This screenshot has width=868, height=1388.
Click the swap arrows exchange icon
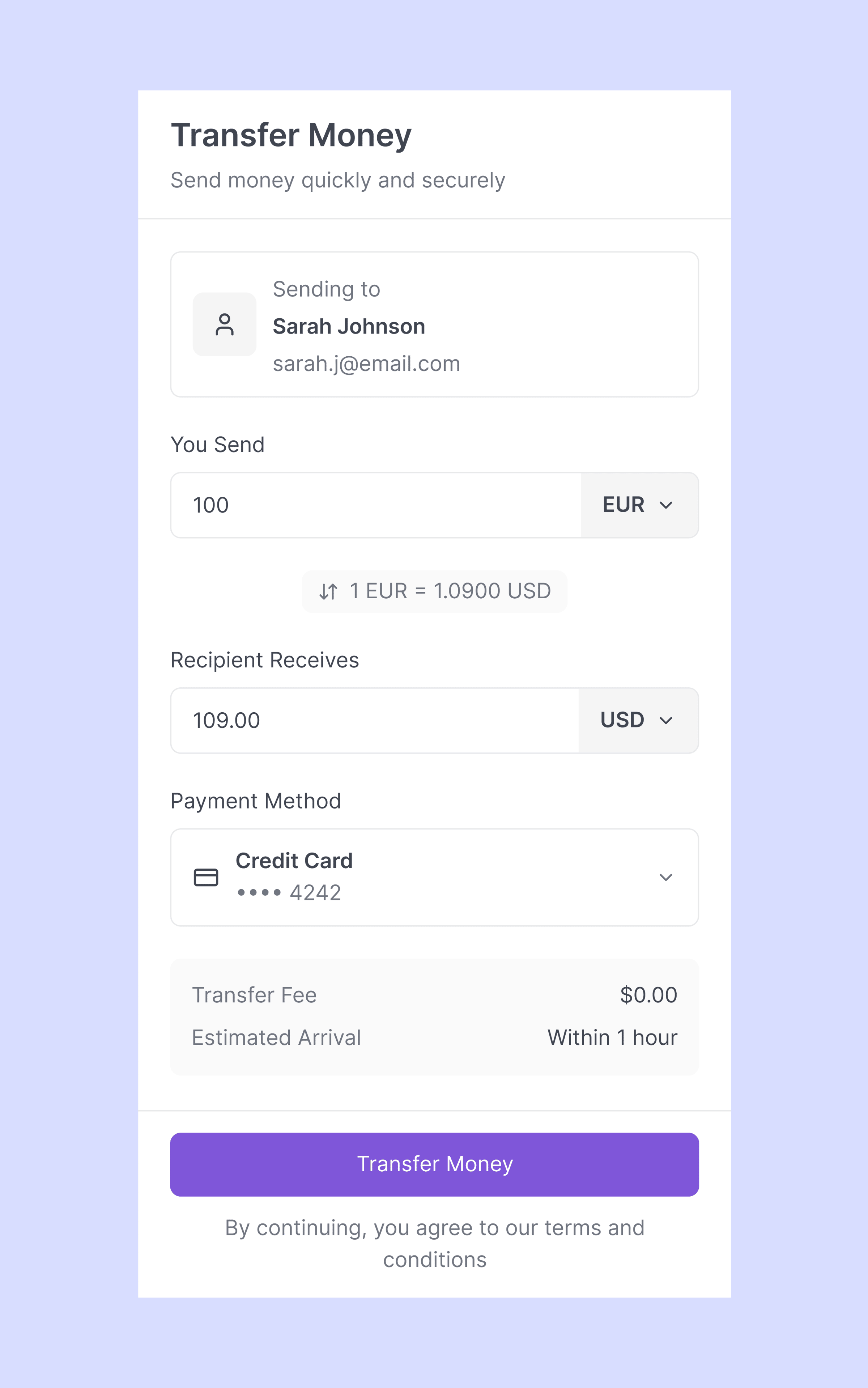click(328, 591)
